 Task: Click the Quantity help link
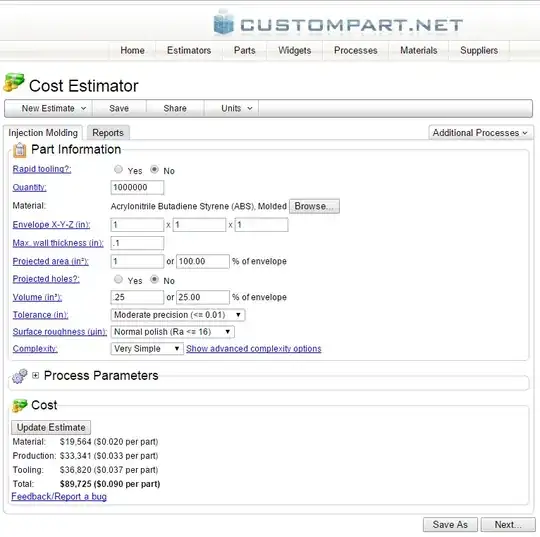pos(29,187)
